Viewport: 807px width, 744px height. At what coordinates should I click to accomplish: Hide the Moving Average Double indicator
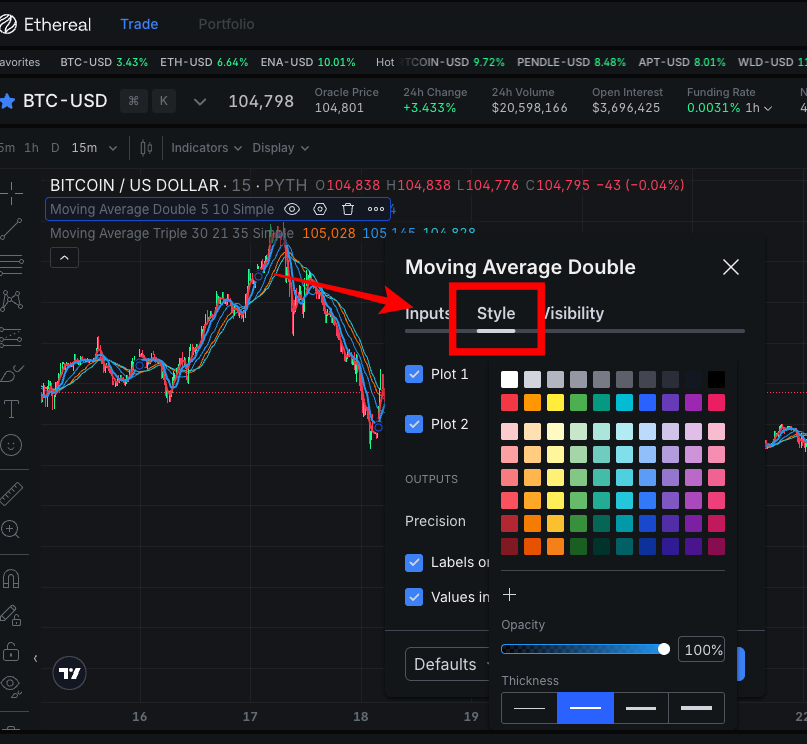click(292, 209)
